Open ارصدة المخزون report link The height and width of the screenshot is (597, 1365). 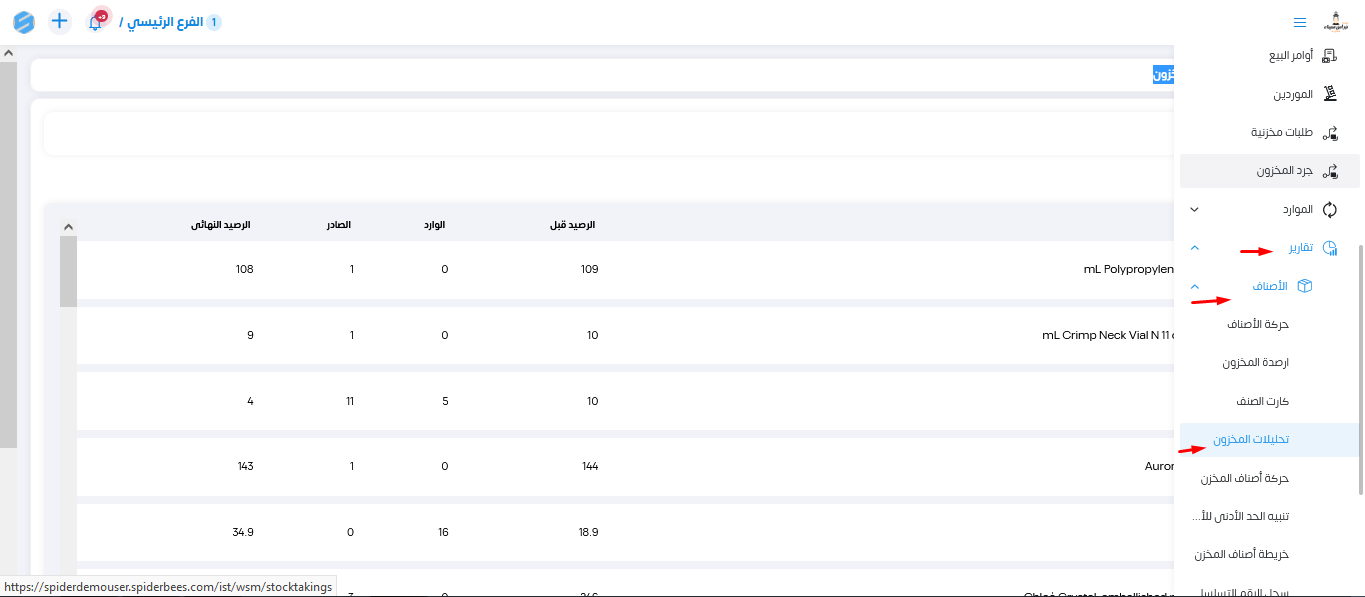(1255, 363)
